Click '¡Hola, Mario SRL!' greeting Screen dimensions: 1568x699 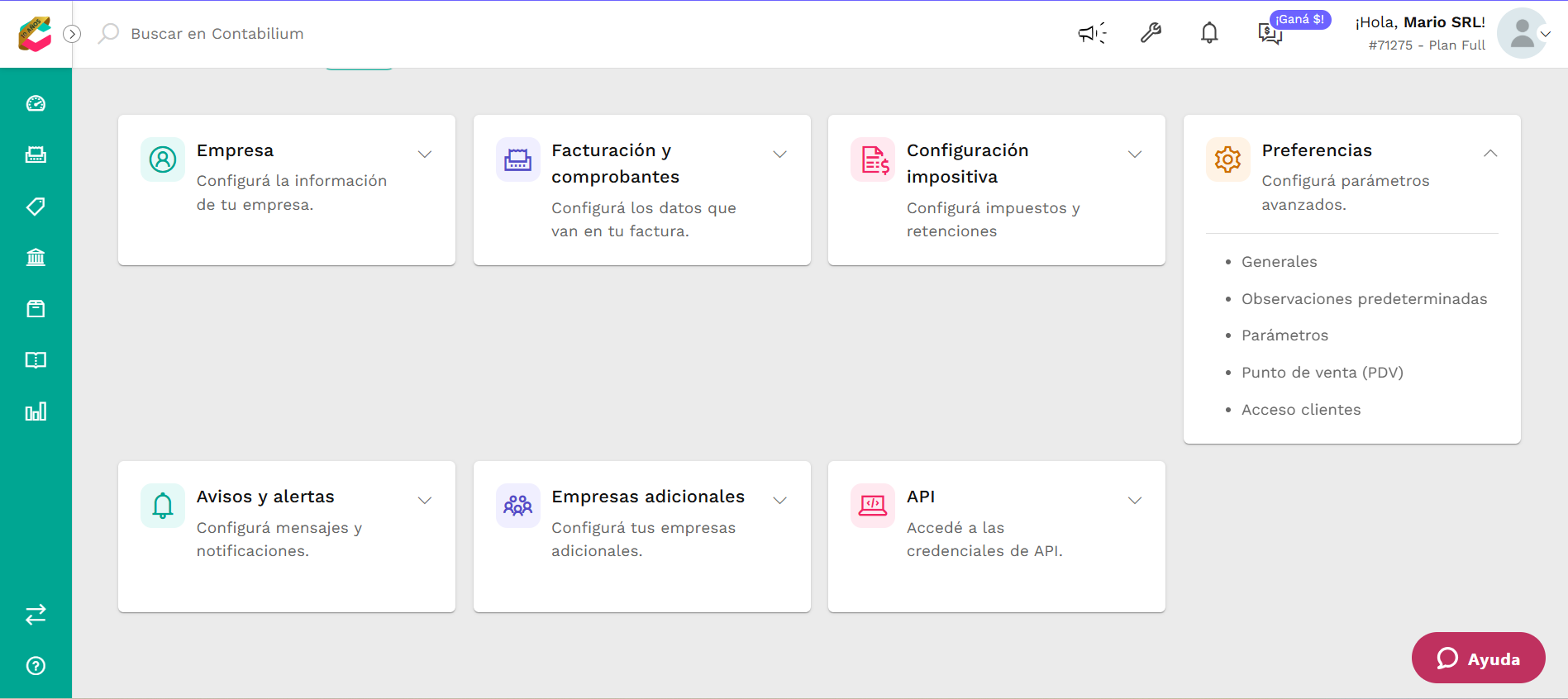coord(1420,22)
